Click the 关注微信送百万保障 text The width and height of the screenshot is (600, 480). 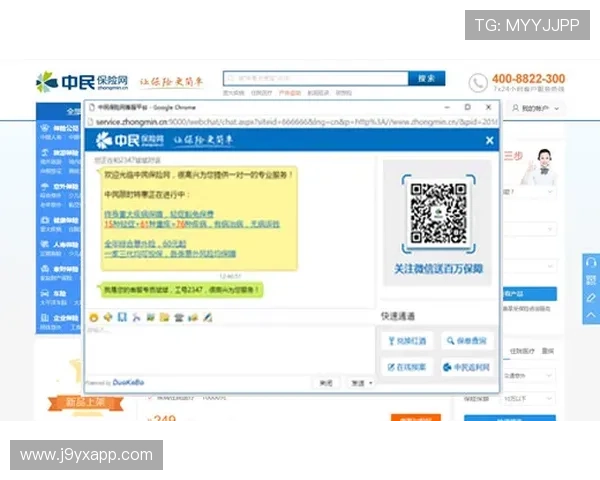pyautogui.click(x=439, y=269)
